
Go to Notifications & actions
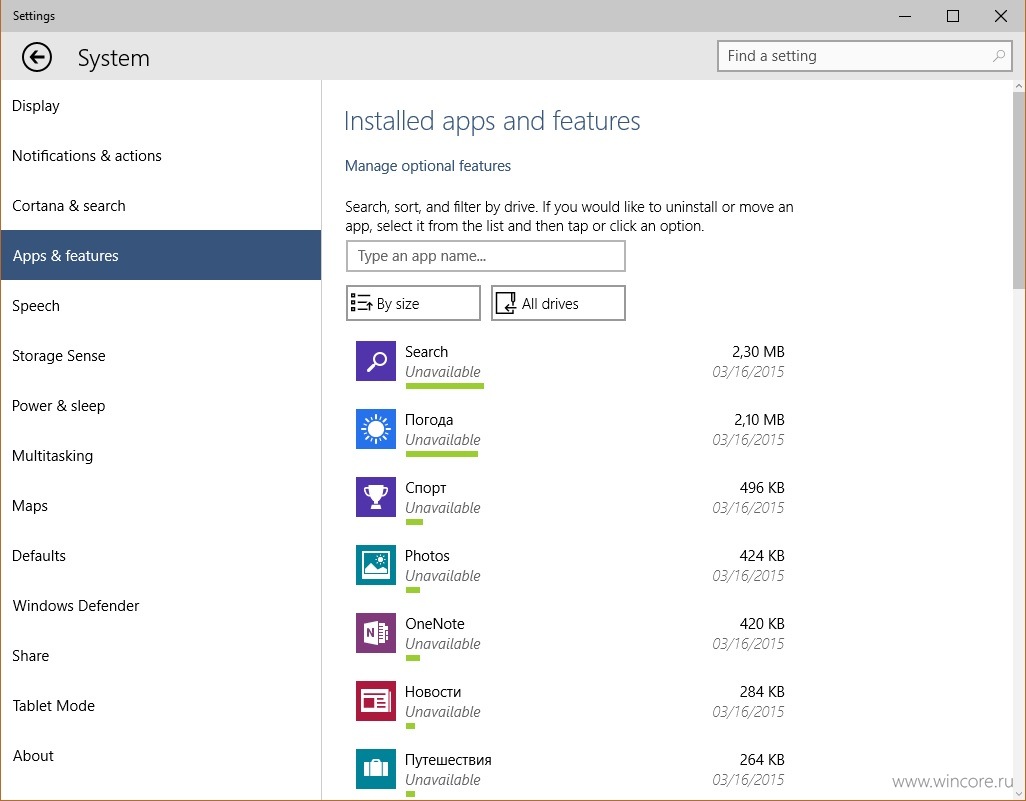(161, 156)
